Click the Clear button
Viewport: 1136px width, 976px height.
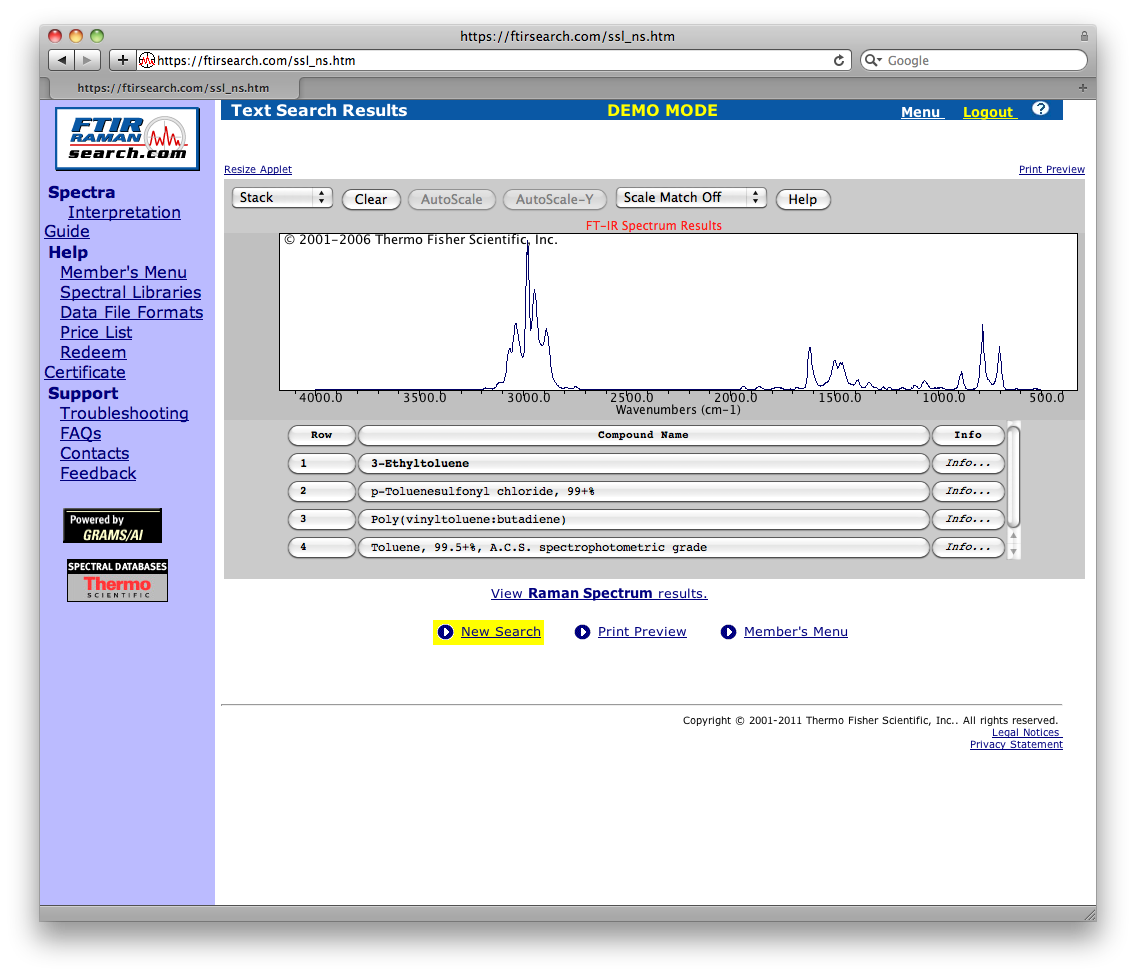point(371,199)
